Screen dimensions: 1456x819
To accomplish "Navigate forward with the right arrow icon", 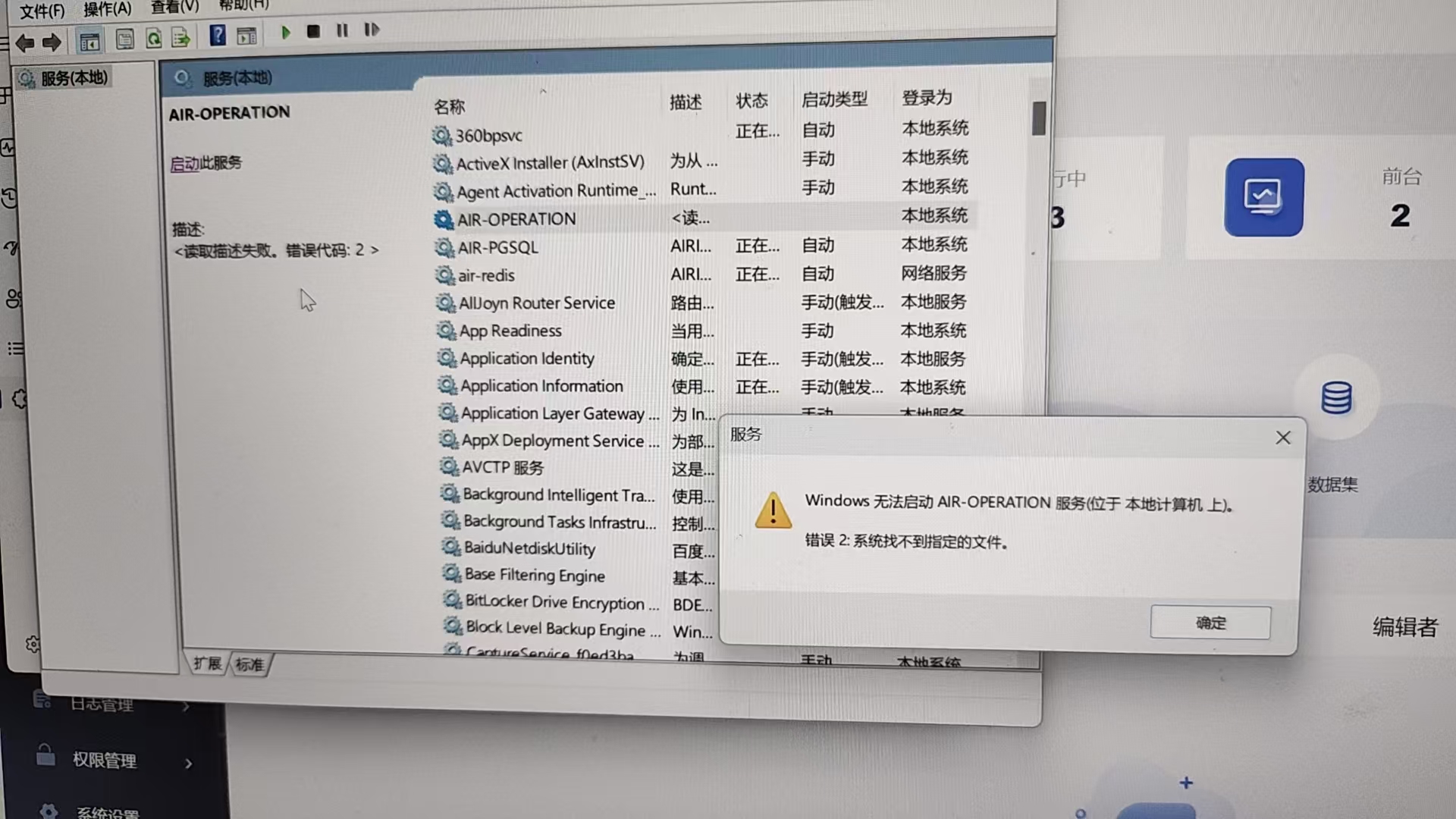I will point(51,43).
